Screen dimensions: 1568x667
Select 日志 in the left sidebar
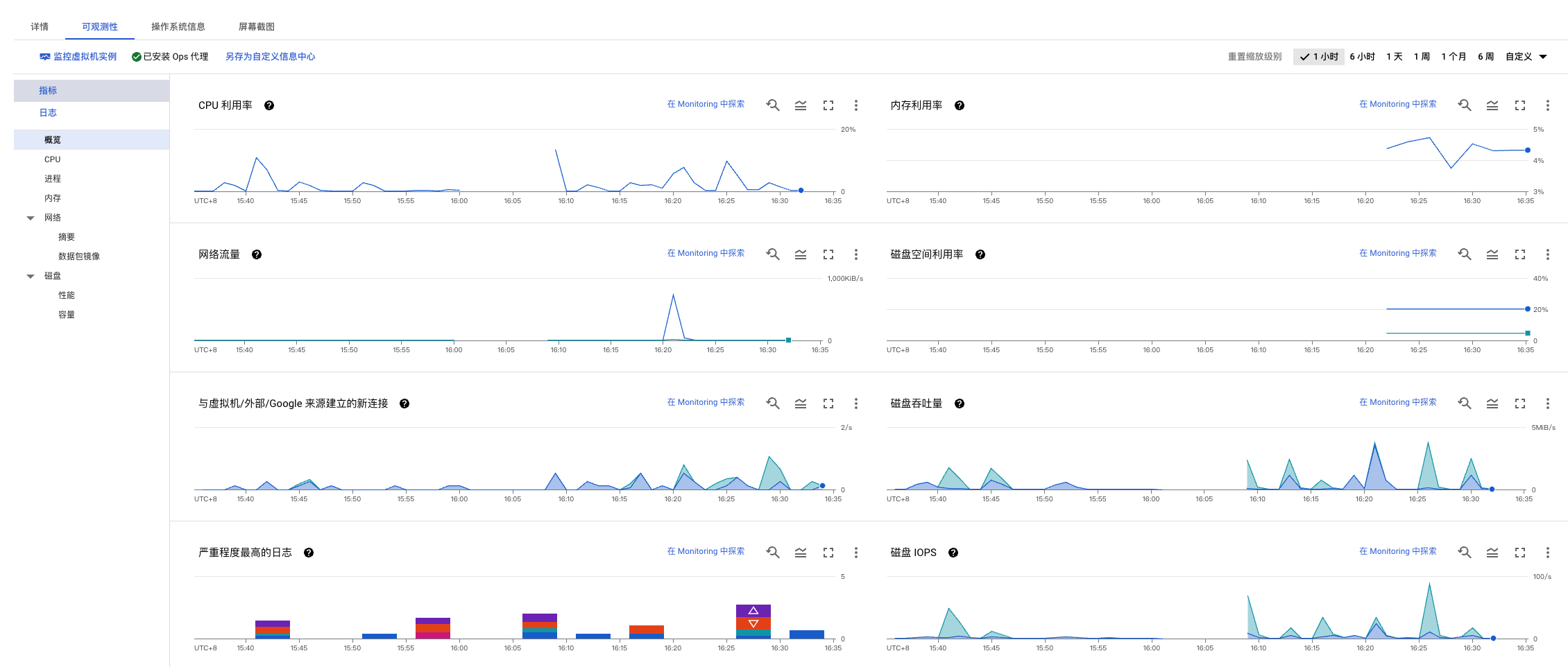48,112
